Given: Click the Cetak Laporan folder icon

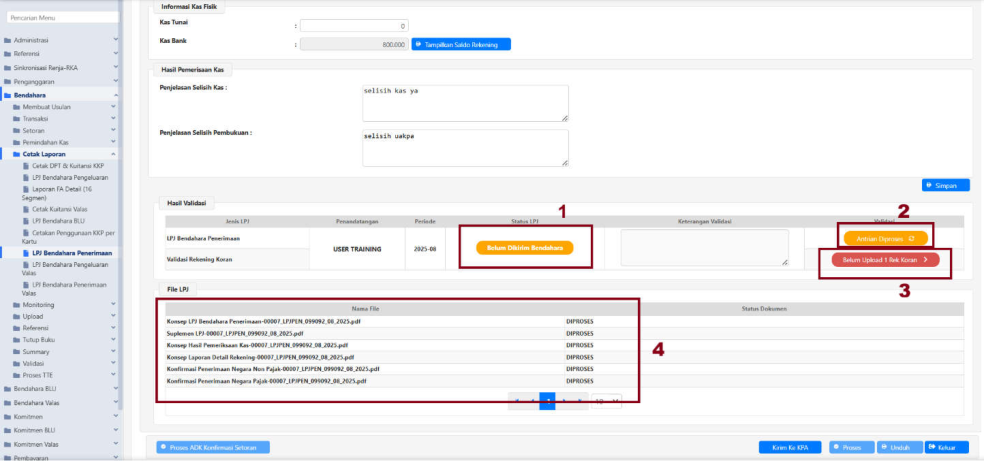Looking at the screenshot, I should click(x=17, y=155).
